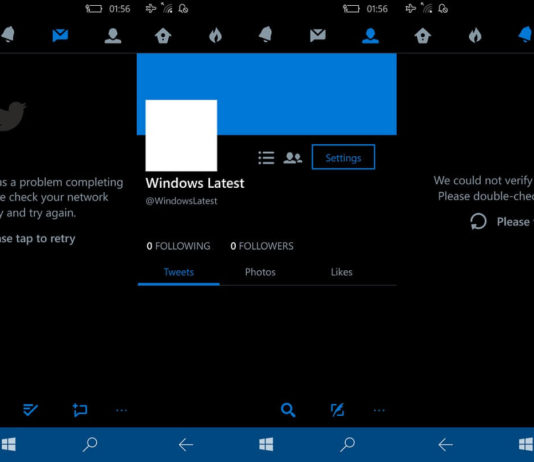534x462 pixels.
Task: Tap the circular retry arrow icon
Action: pos(478,221)
